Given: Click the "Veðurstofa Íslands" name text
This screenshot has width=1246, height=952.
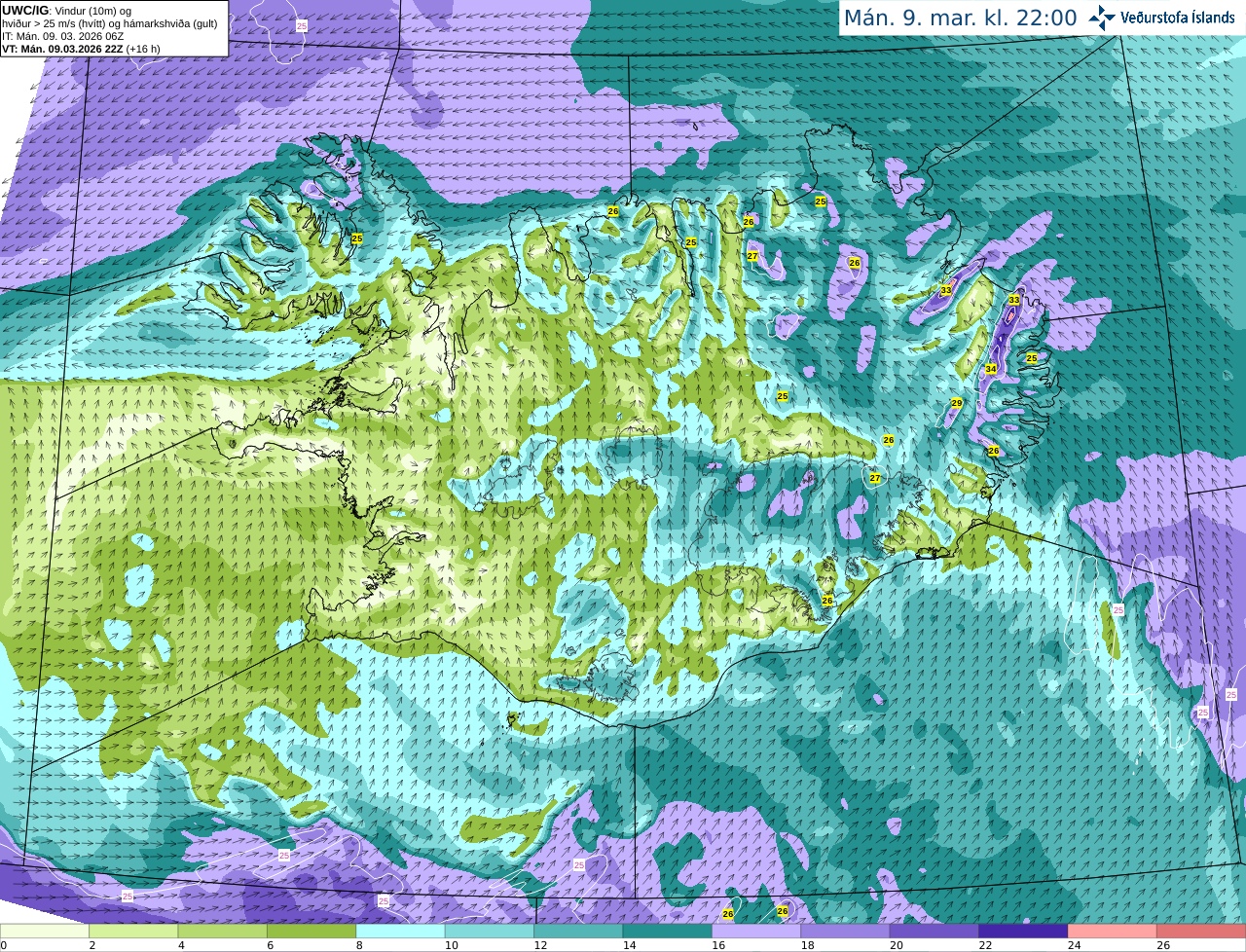Looking at the screenshot, I should 1178,18.
